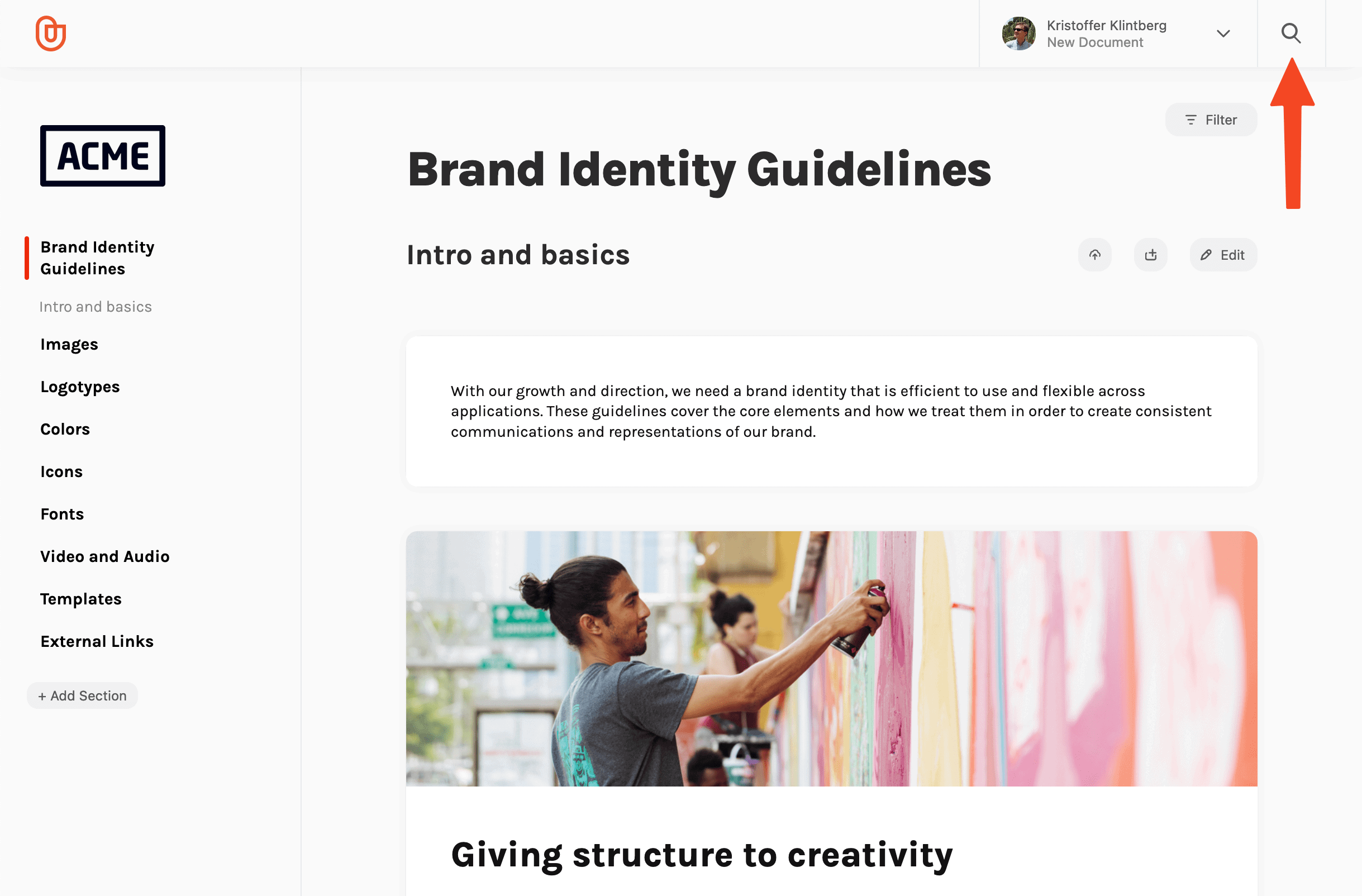Click Add Section button at sidebar bottom
The width and height of the screenshot is (1362, 896).
[82, 695]
